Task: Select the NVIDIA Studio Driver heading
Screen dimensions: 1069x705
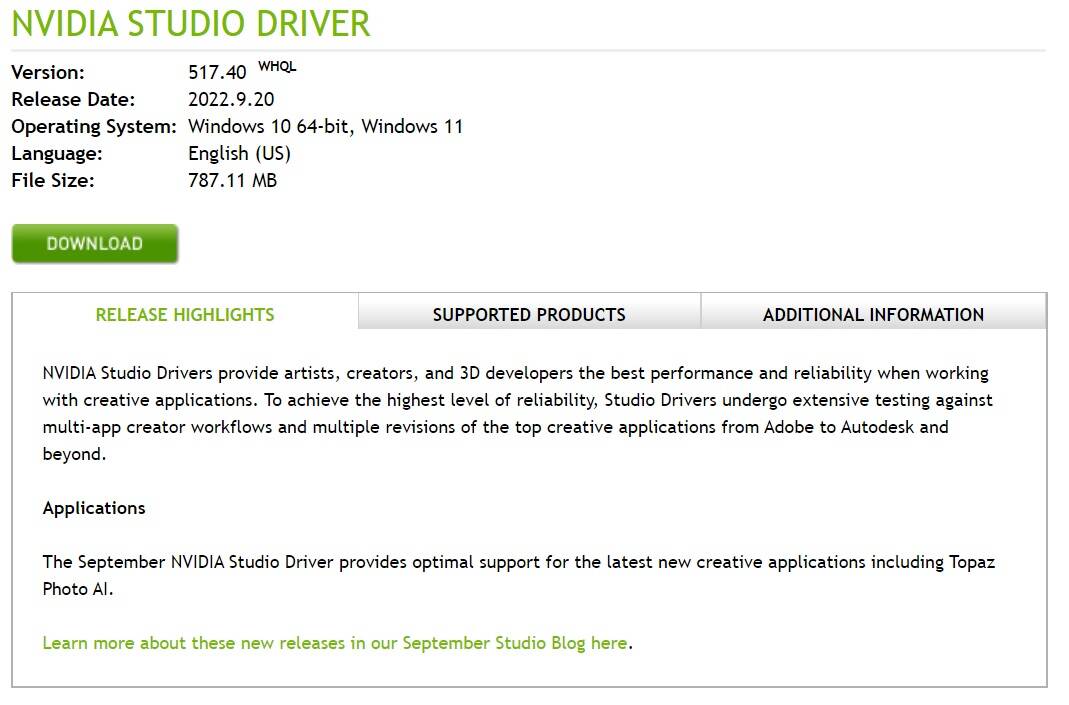Action: point(191,23)
